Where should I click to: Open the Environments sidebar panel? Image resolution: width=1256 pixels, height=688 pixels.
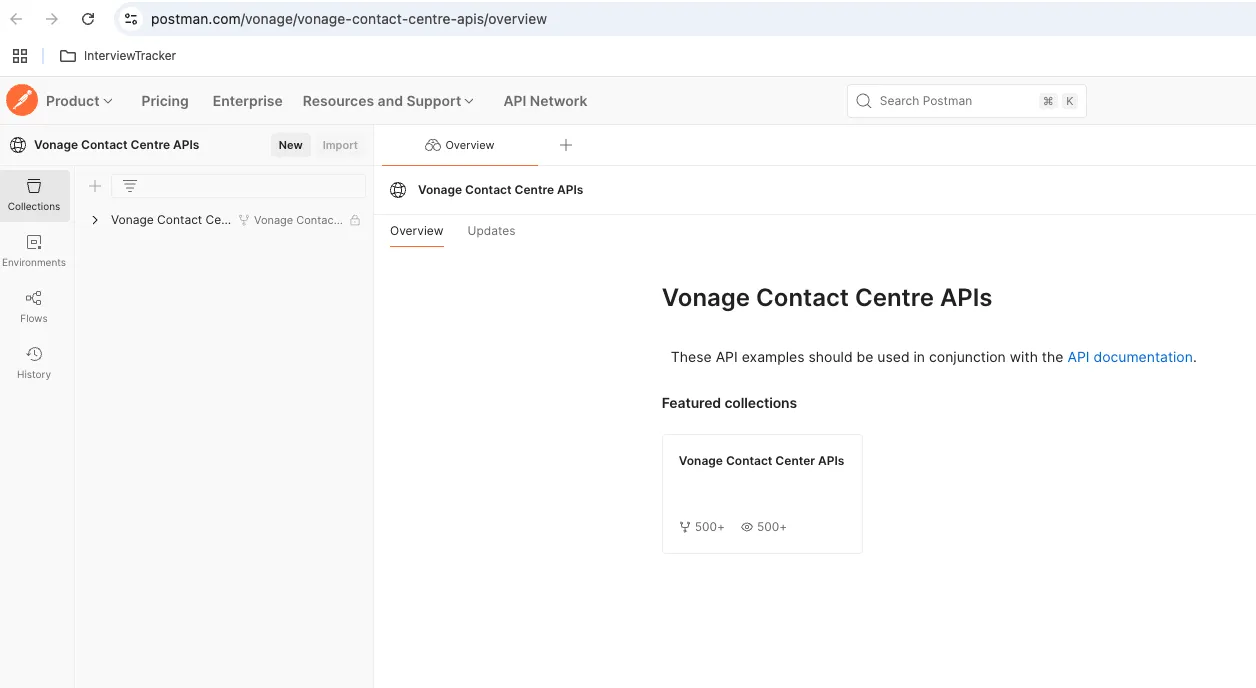34,251
